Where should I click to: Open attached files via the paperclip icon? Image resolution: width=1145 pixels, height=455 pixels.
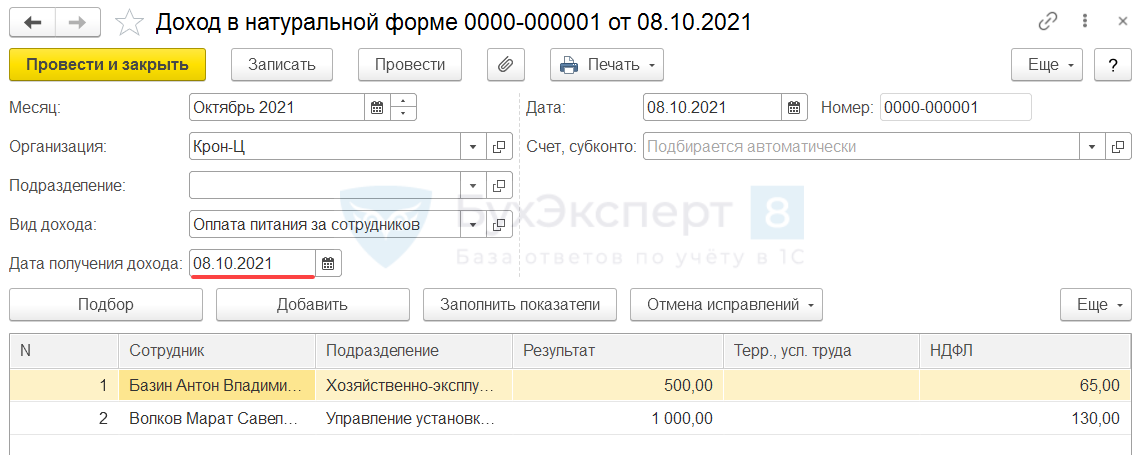click(x=505, y=64)
